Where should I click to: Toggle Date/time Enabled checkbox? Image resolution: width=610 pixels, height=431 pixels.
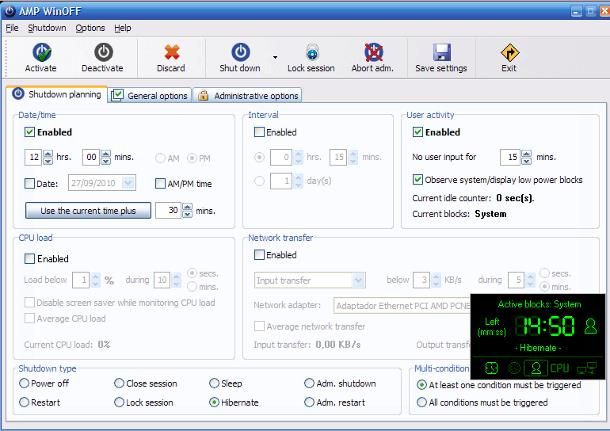click(30, 132)
